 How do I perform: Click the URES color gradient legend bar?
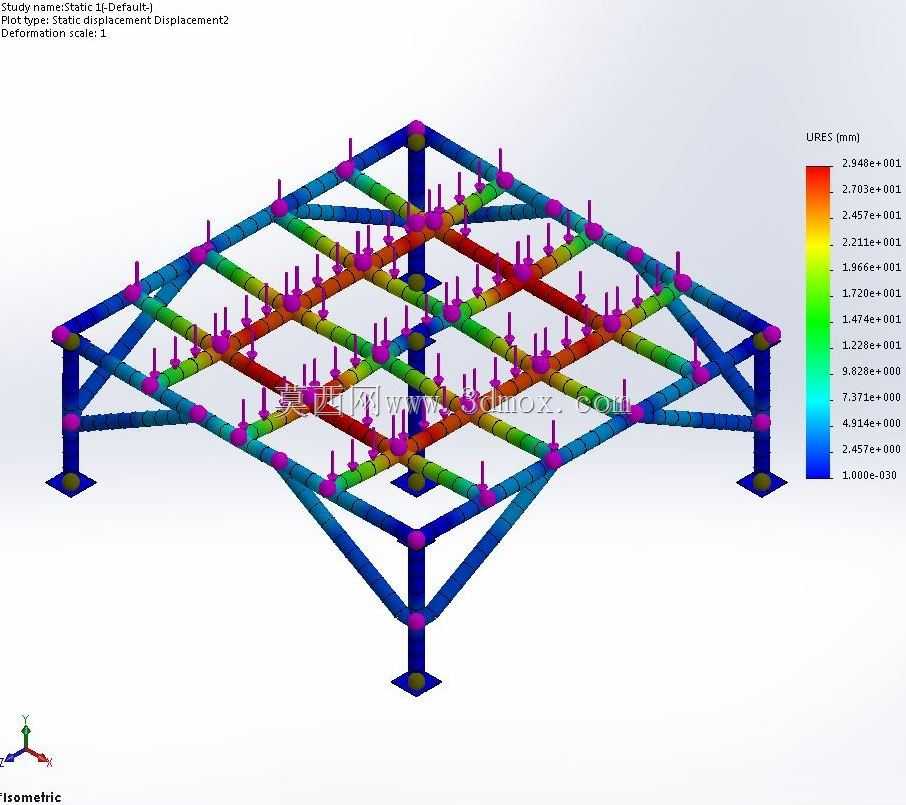pyautogui.click(x=818, y=322)
